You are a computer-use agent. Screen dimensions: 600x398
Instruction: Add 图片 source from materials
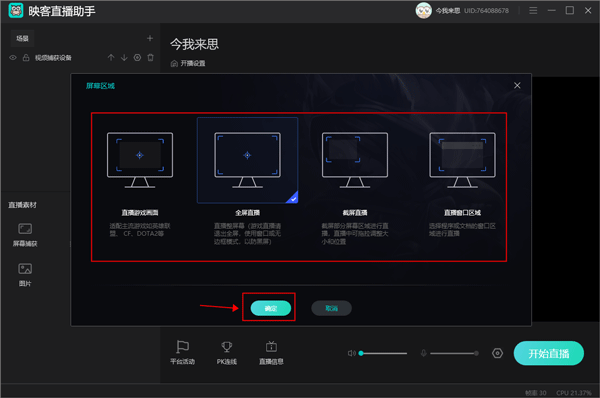pyautogui.click(x=25, y=275)
